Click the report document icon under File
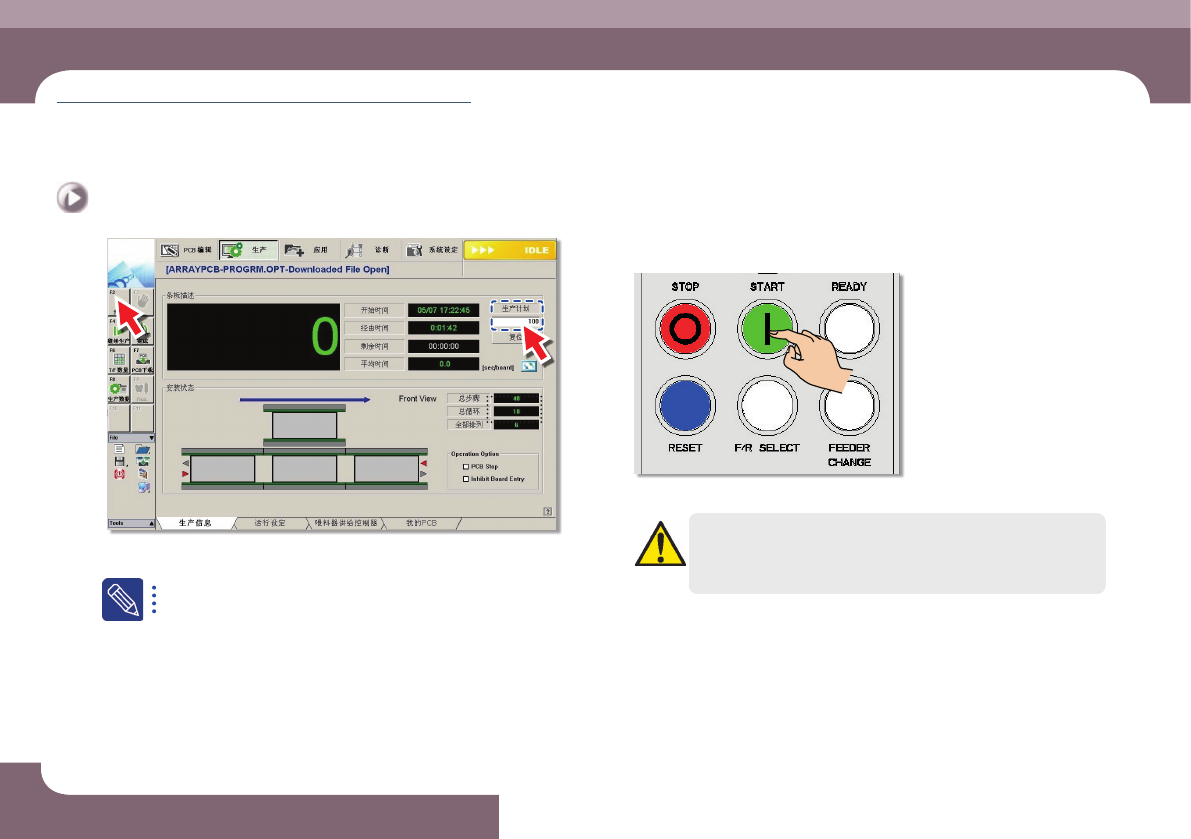This screenshot has width=1191, height=839. tap(143, 474)
